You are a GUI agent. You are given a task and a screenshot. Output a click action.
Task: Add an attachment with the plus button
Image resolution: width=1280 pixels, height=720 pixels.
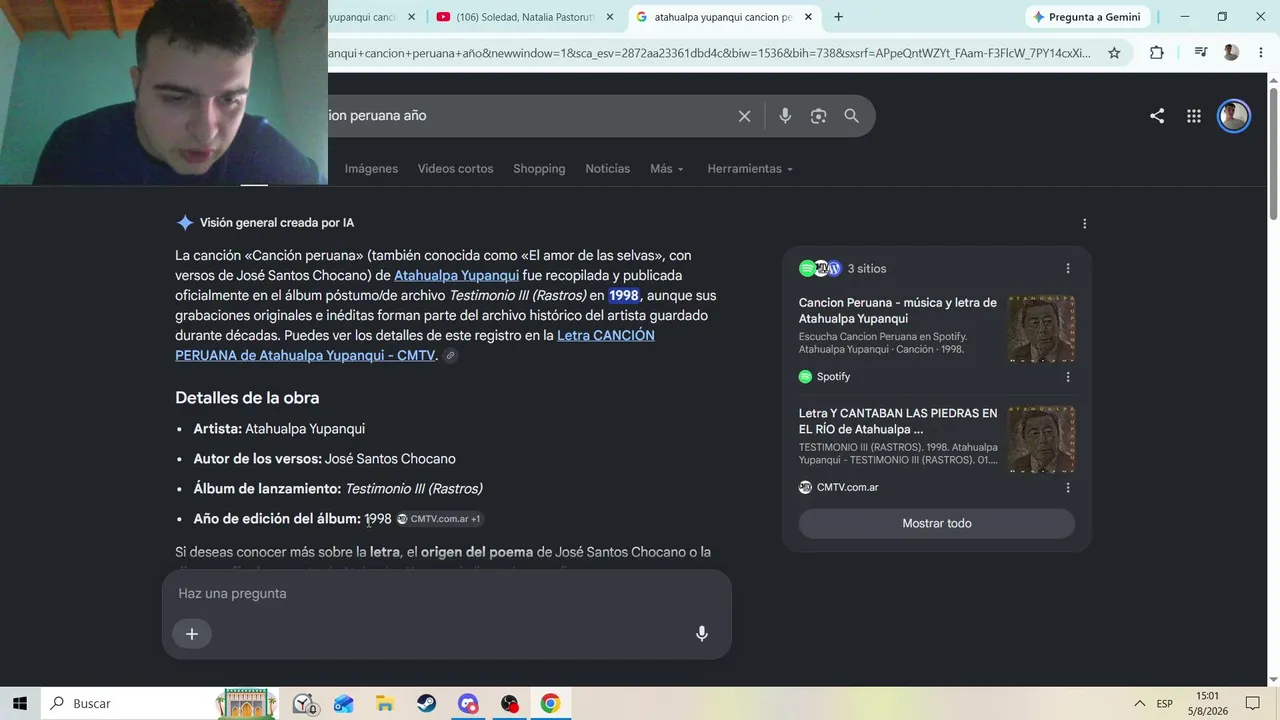click(x=192, y=633)
